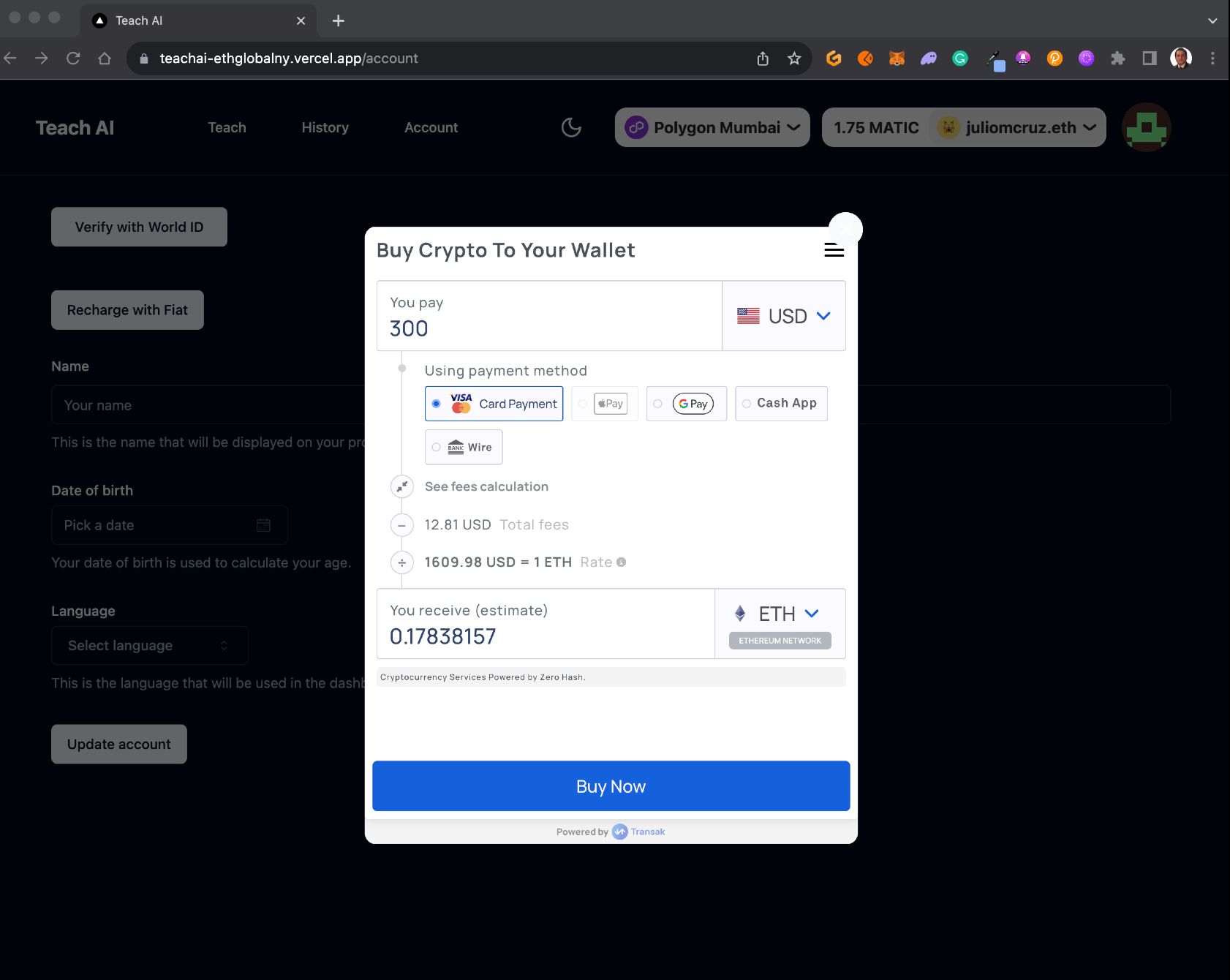Reload the page
The image size is (1230, 980).
click(73, 59)
